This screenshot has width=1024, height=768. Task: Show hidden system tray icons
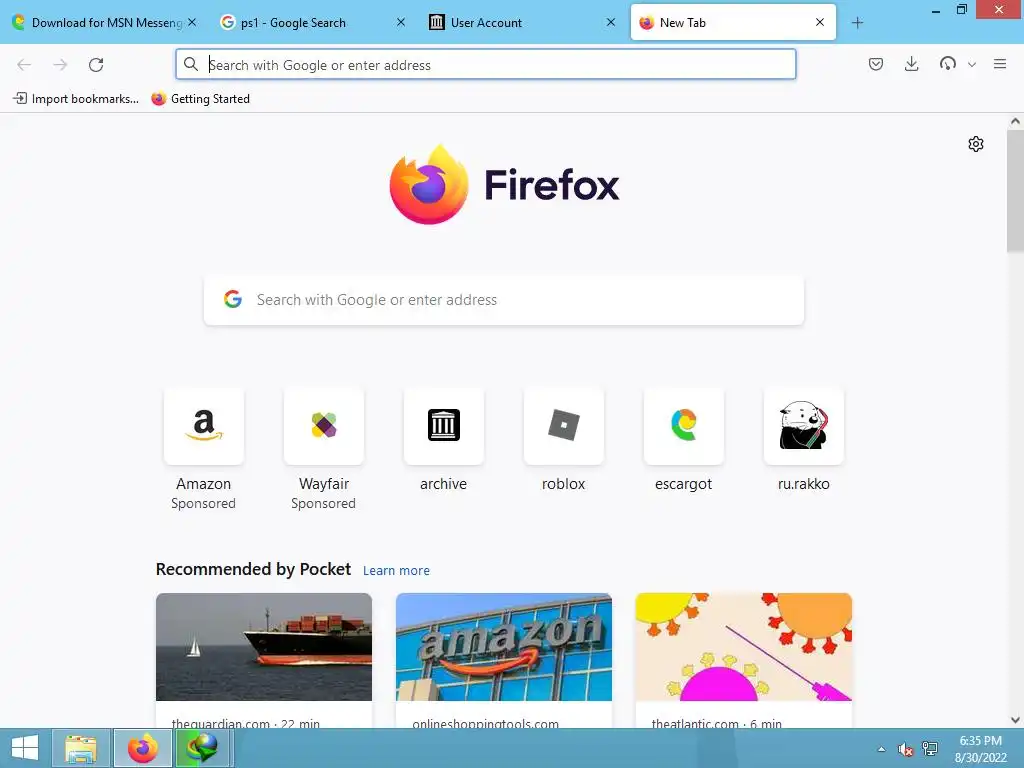tap(881, 749)
